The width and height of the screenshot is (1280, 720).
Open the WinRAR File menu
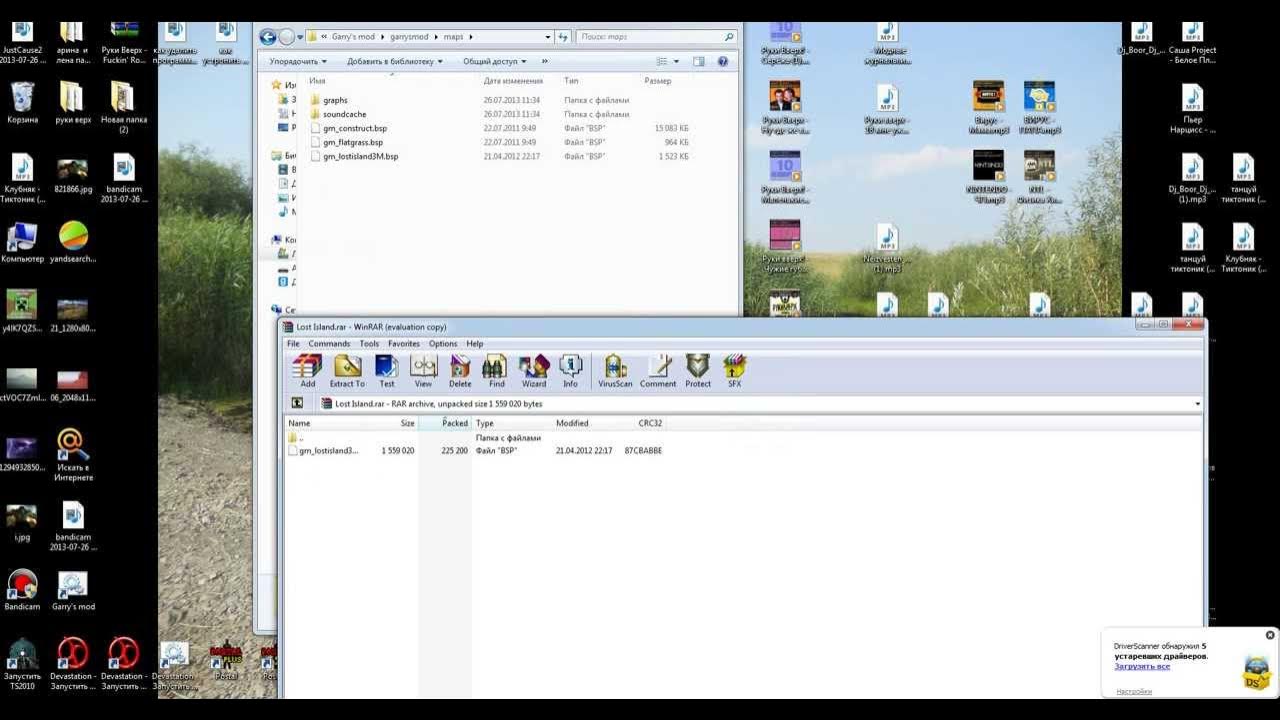point(294,344)
